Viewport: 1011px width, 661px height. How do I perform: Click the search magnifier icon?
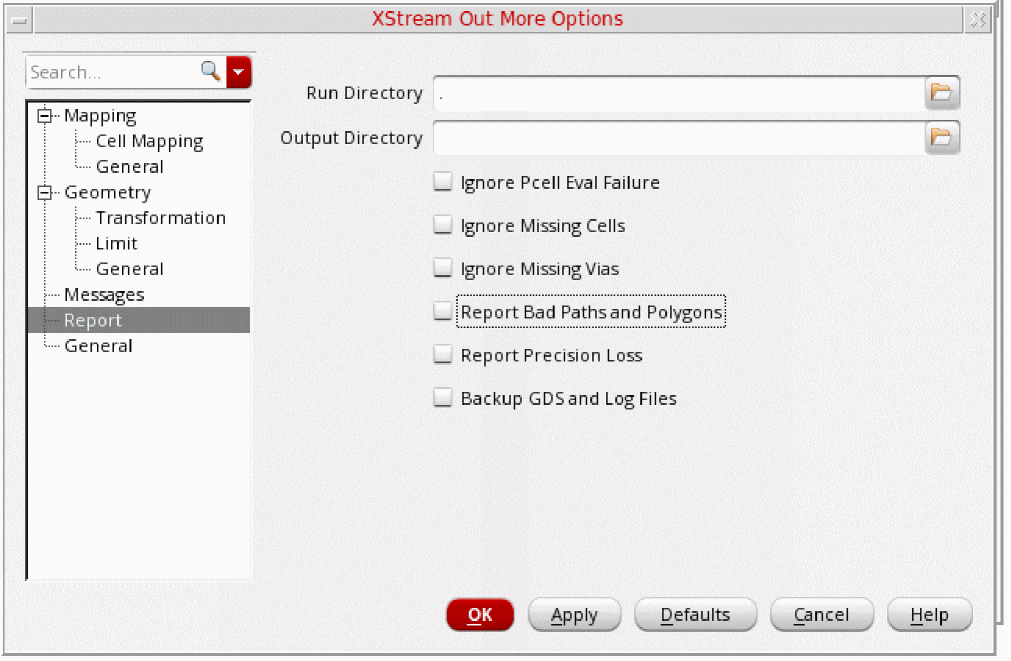coord(210,71)
